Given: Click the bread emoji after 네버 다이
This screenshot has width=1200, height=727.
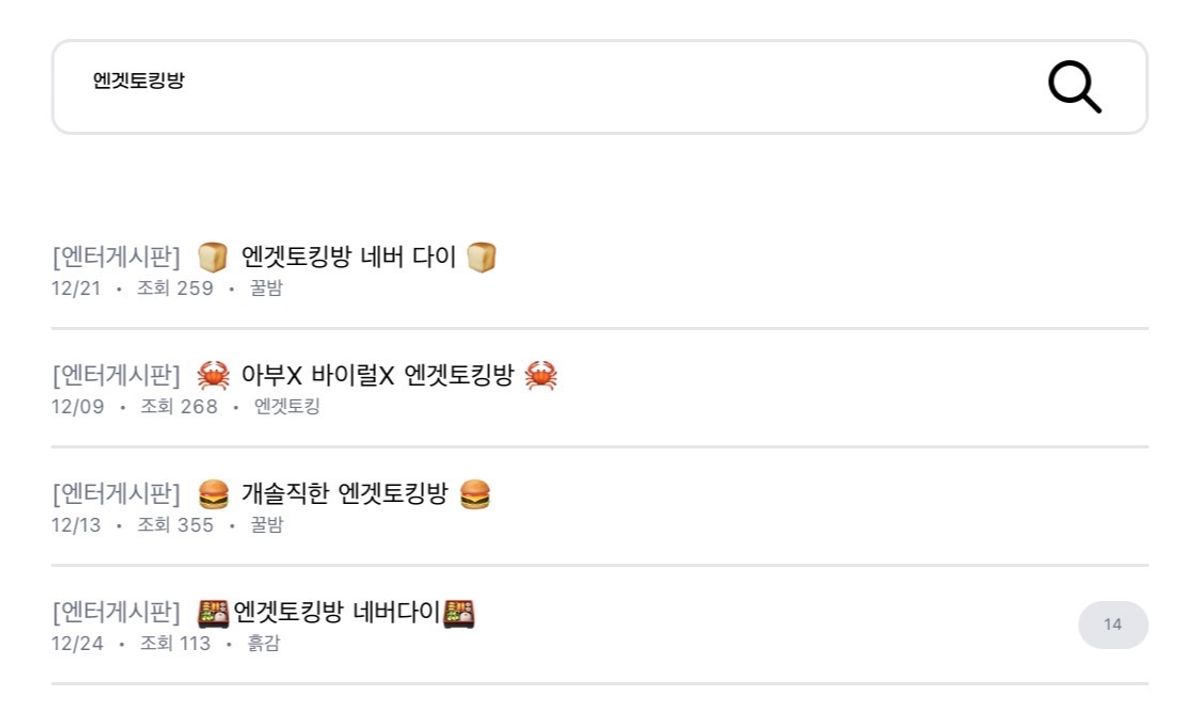Looking at the screenshot, I should coord(481,258).
